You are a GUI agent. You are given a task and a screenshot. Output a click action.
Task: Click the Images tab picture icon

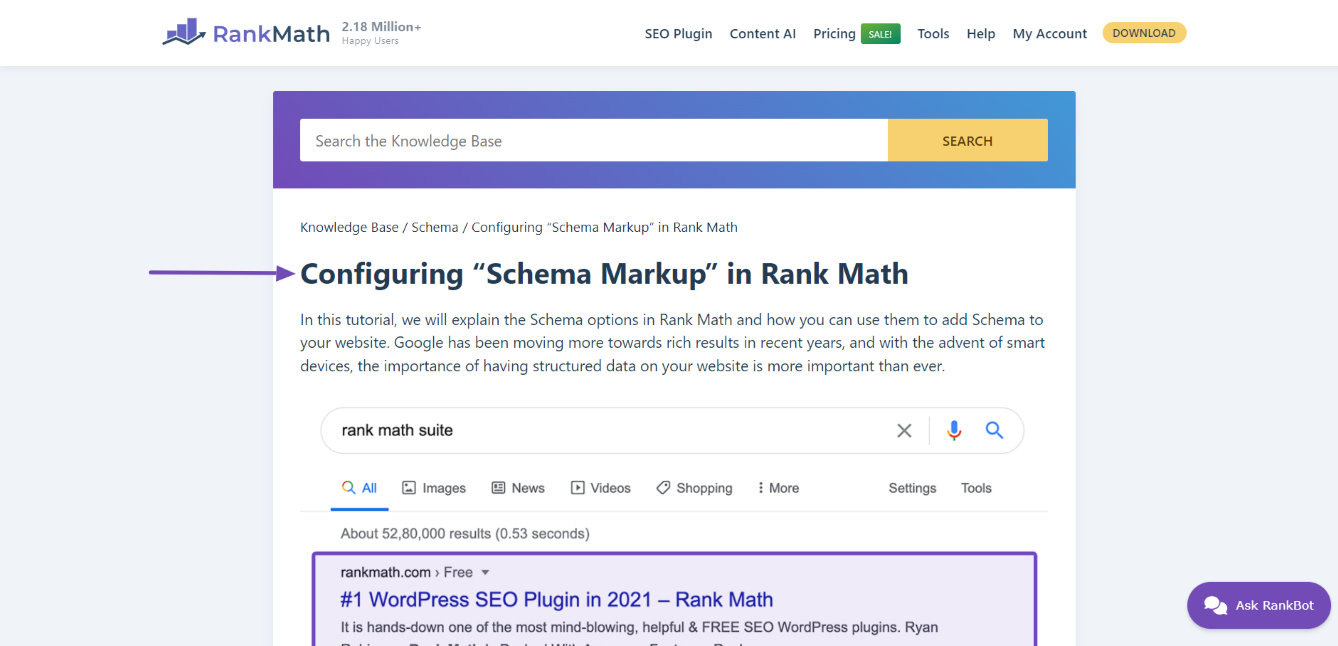point(409,488)
